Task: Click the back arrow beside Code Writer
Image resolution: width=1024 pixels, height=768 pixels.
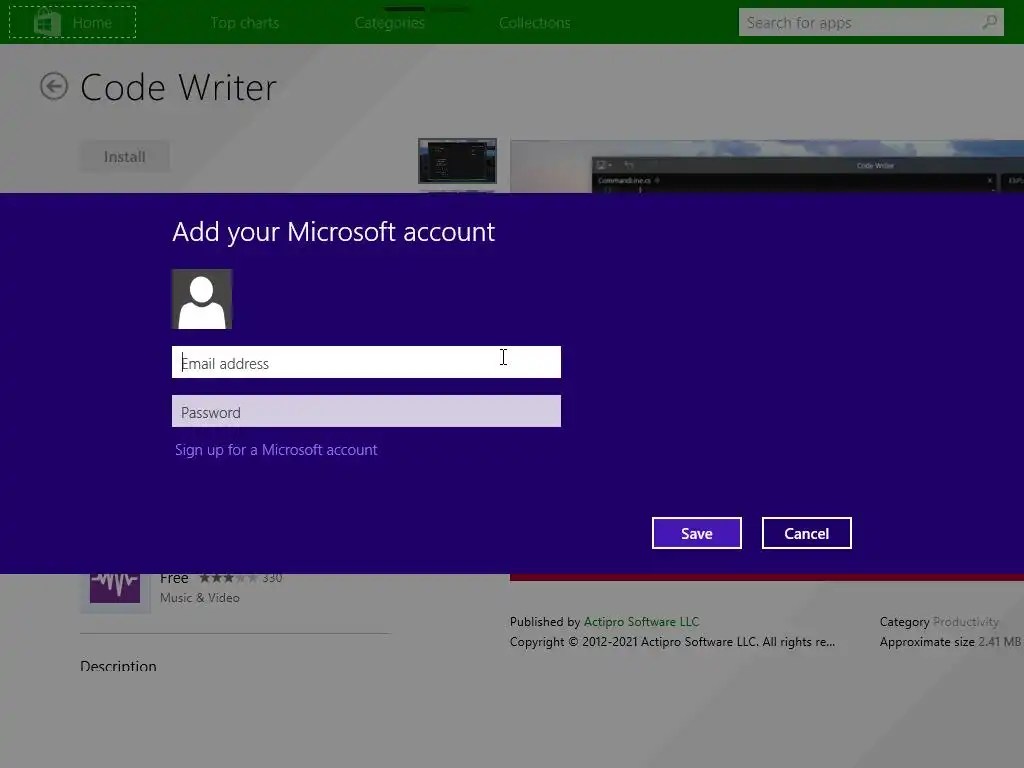Action: pos(54,86)
